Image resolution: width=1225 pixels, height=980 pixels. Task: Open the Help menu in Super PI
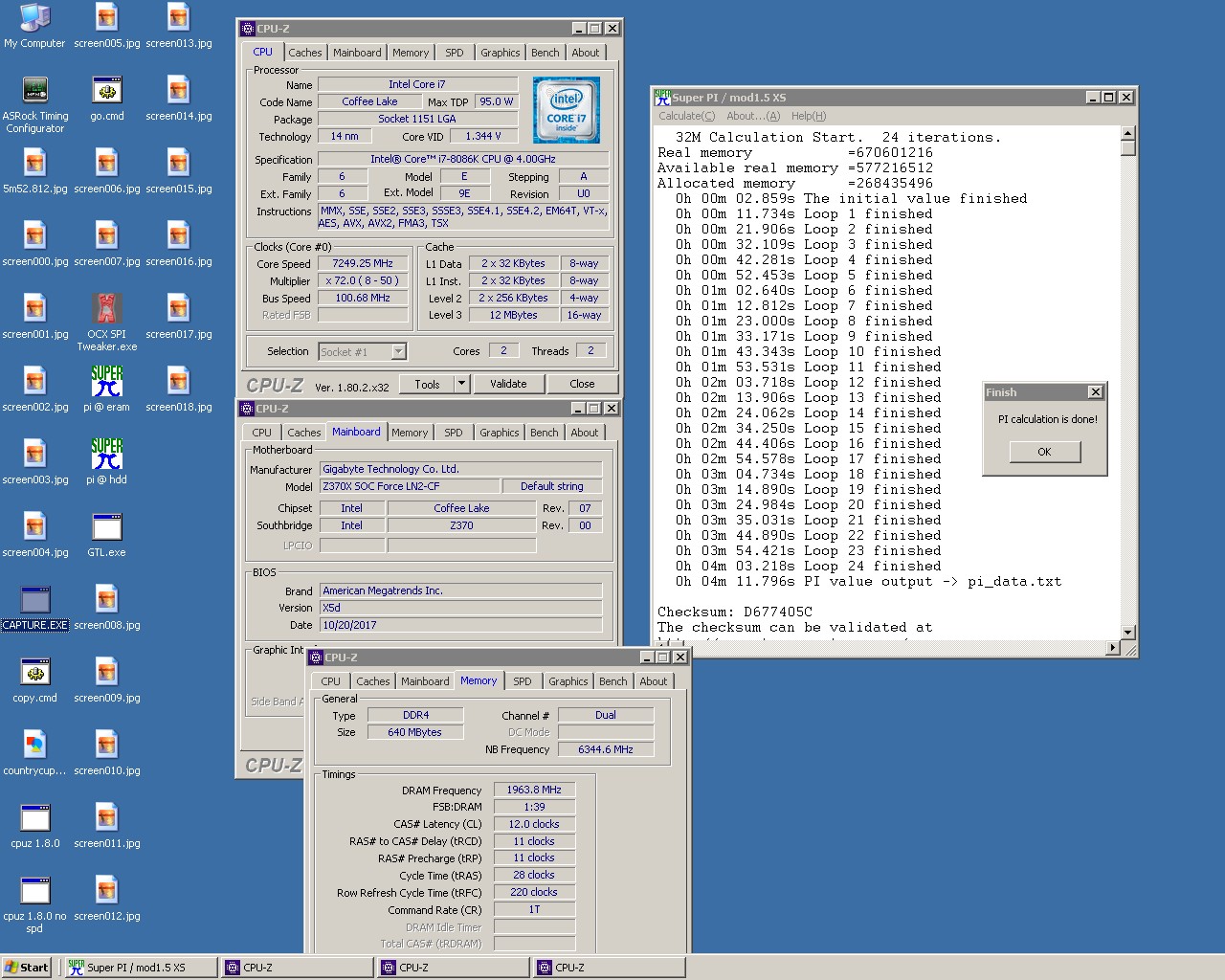809,116
